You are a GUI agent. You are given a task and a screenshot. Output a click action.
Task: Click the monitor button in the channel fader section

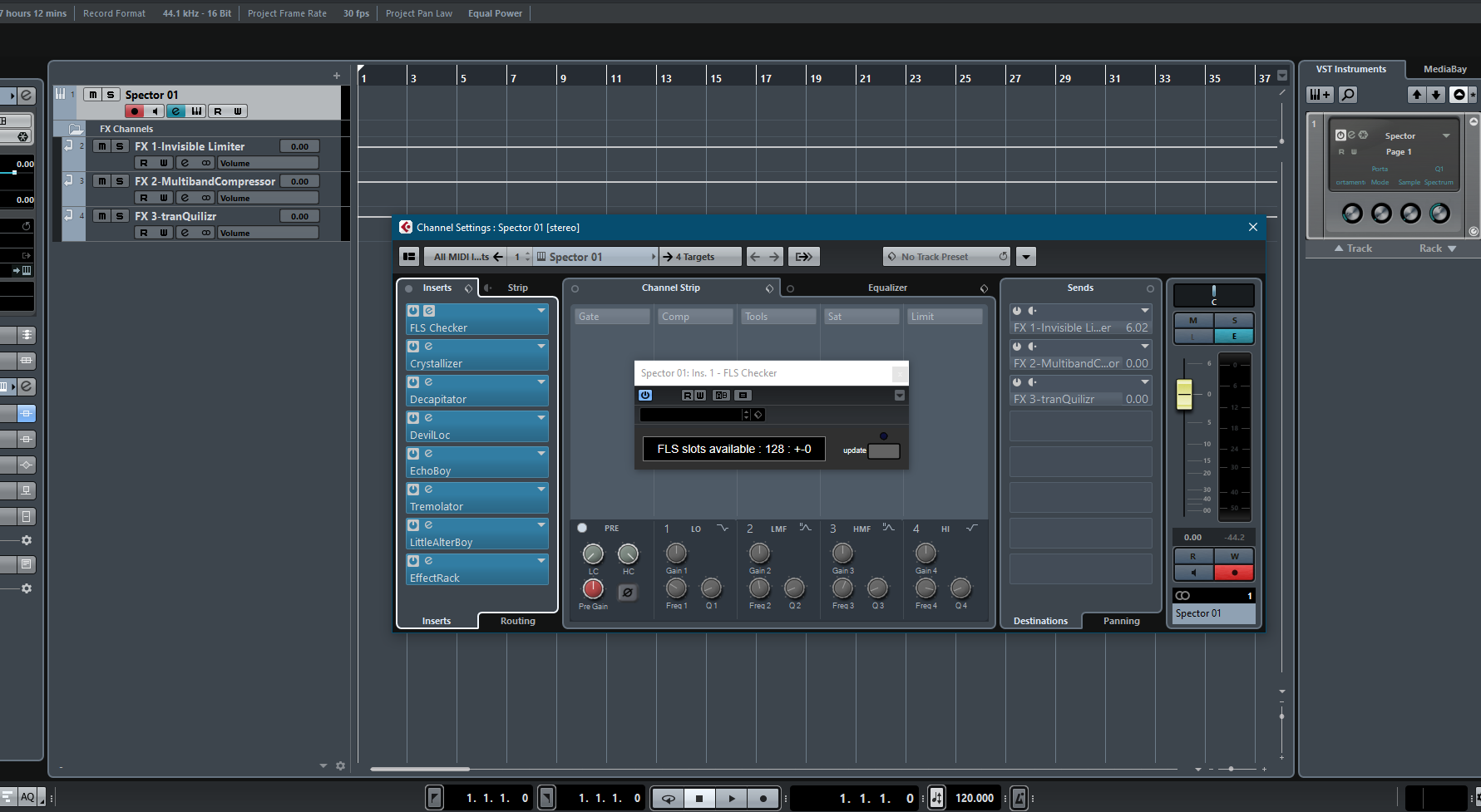[1194, 573]
